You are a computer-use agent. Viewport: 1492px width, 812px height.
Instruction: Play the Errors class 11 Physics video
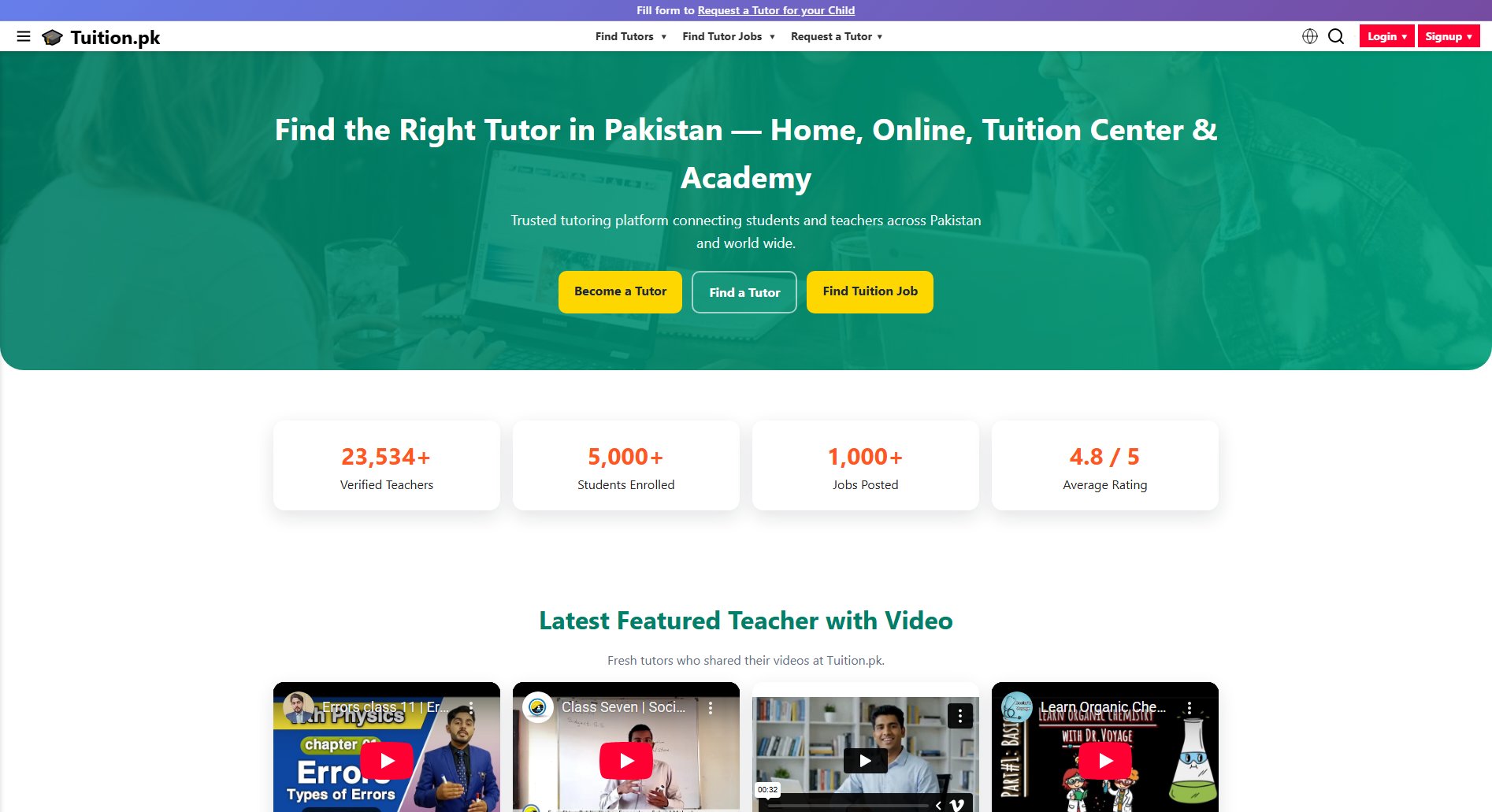tap(386, 760)
